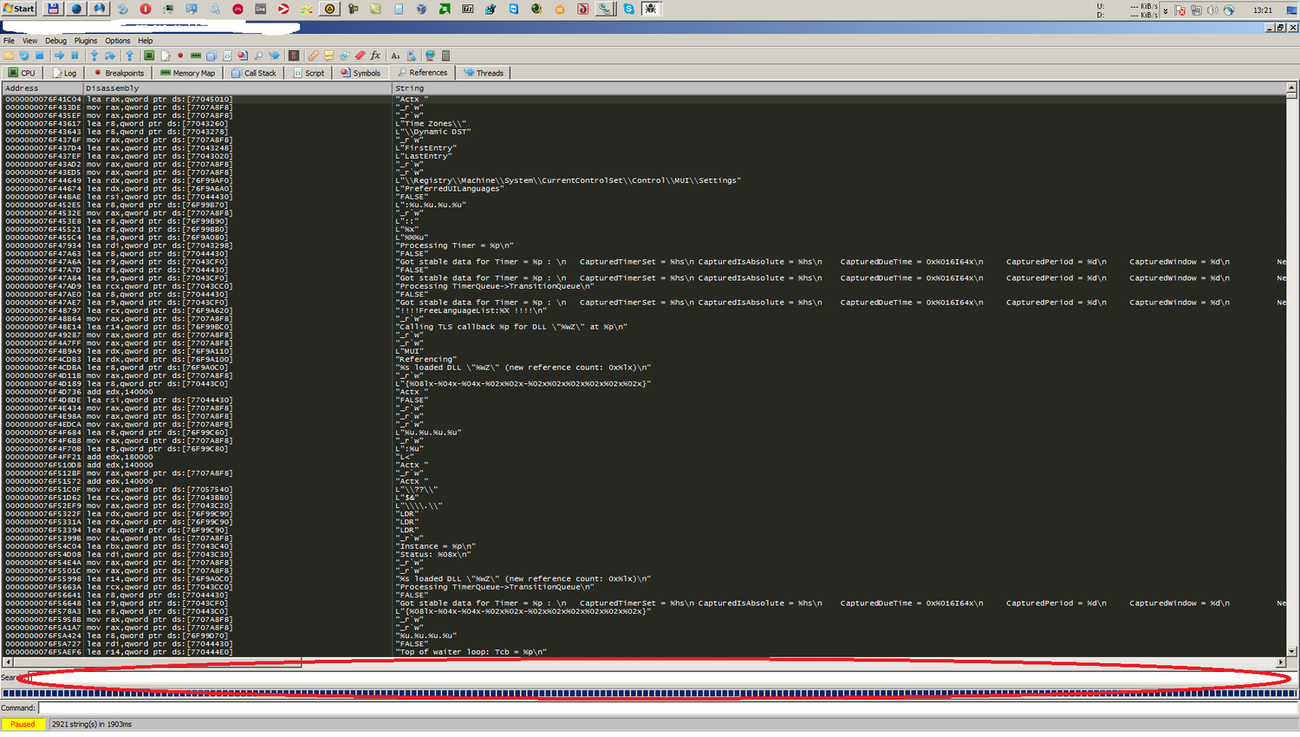Click the Step Into toolbar icon

tap(95, 56)
